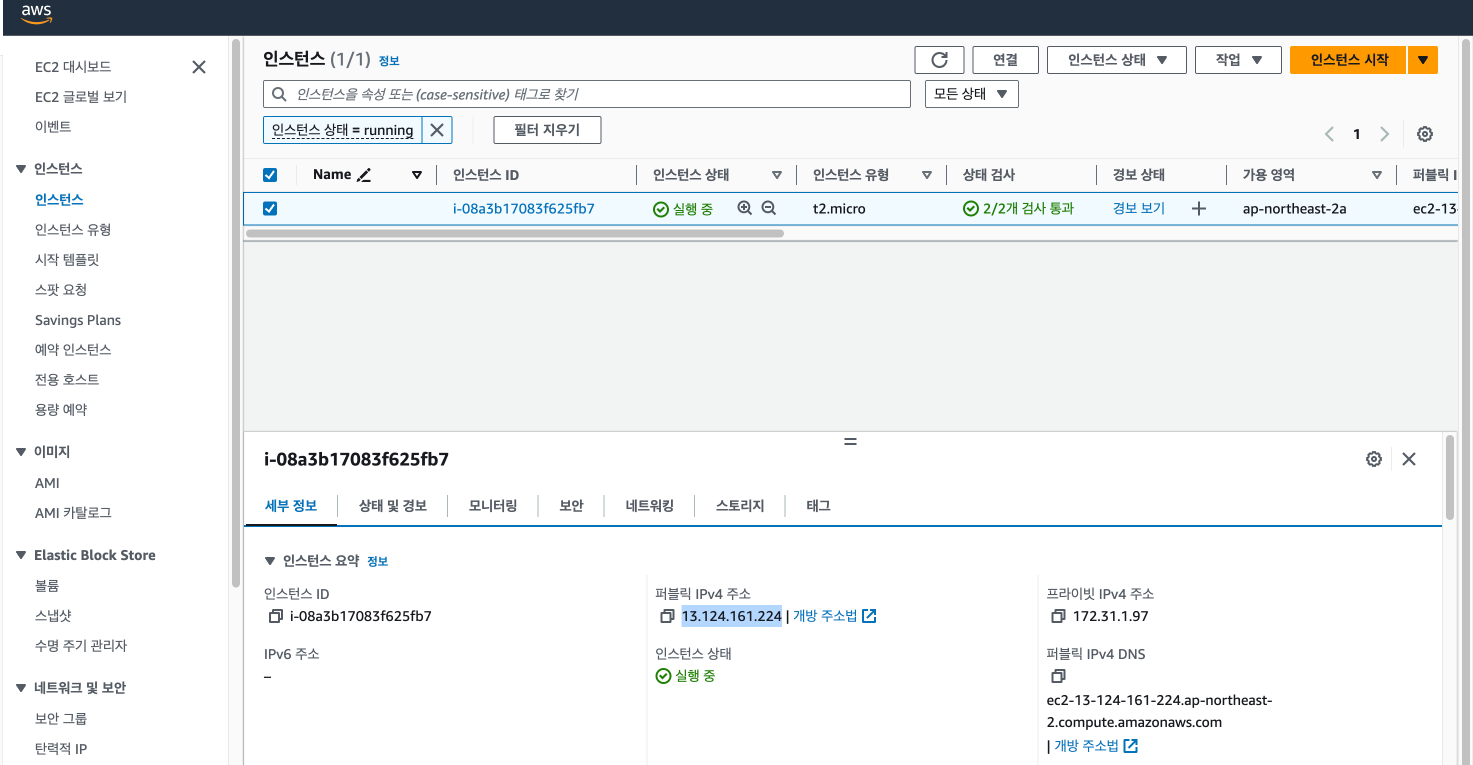Sort by 인스턴스 상태 column arrow
The width and height of the screenshot is (1473, 765).
[777, 175]
